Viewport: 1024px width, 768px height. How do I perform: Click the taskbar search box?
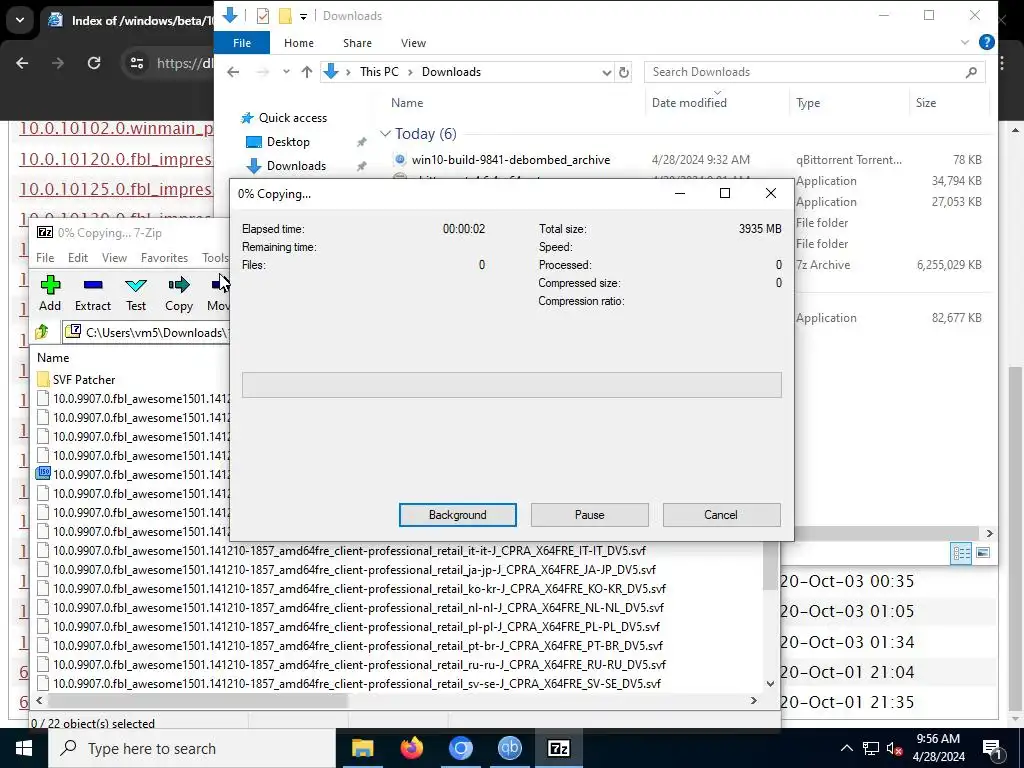192,748
